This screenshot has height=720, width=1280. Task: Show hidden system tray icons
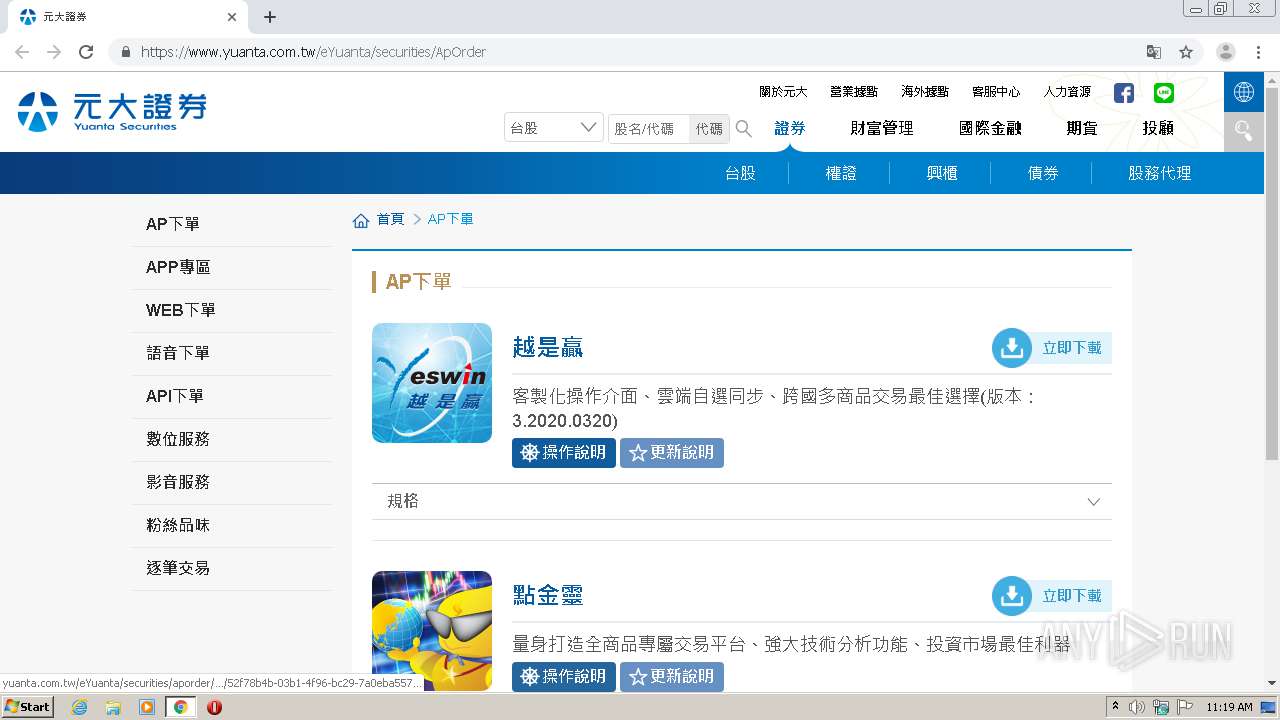[1115, 707]
